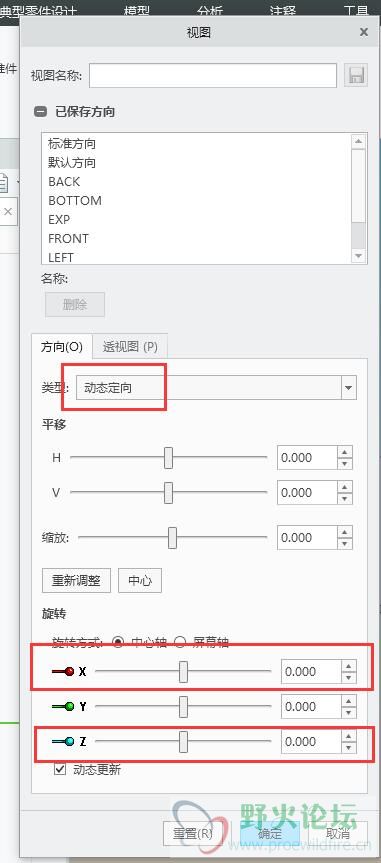Select FRONT in the saved orientations list
Screen dimensions: 381x863
coord(68,238)
